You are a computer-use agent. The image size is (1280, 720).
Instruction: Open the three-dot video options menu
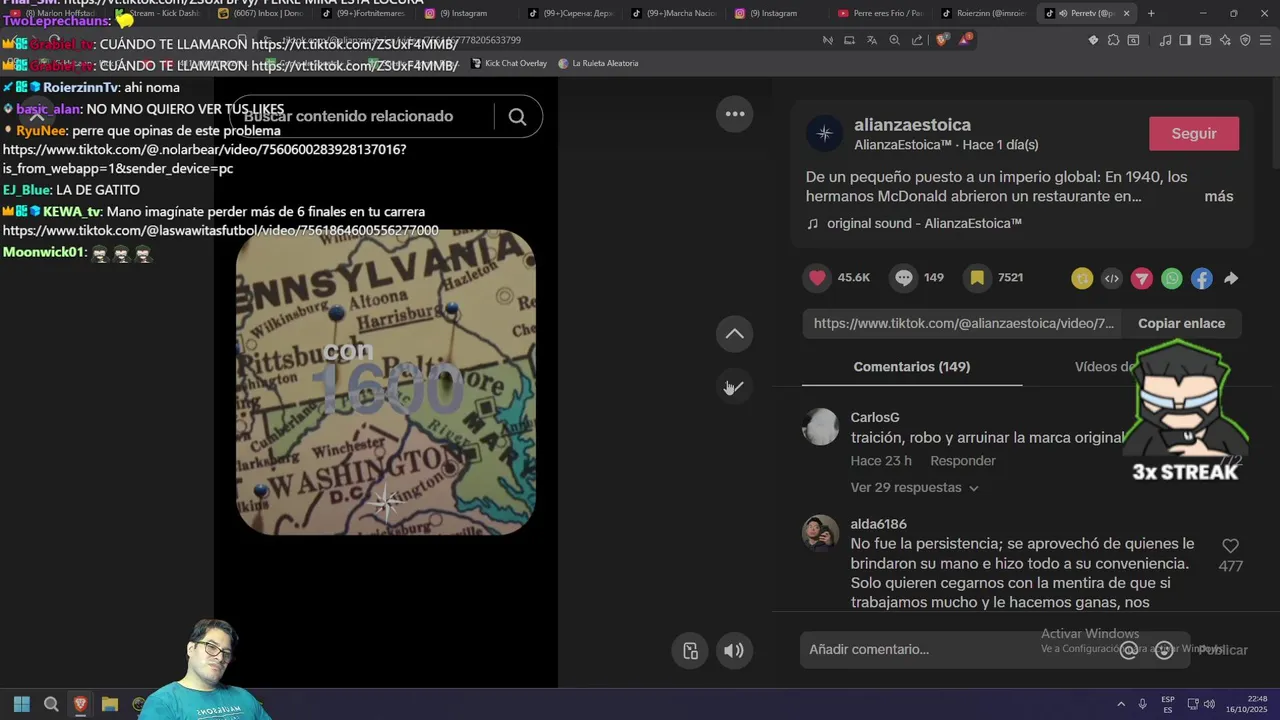click(735, 114)
